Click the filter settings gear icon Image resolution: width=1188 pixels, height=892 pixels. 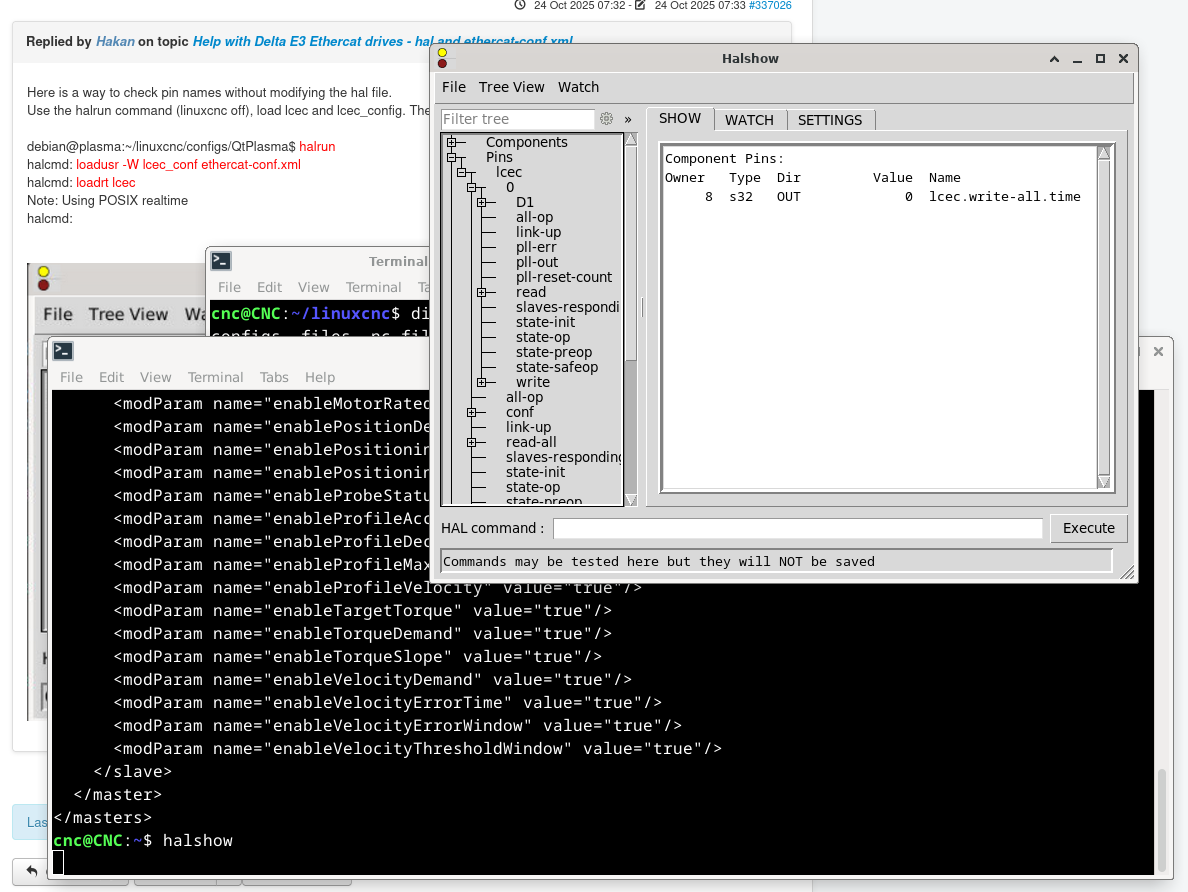pyautogui.click(x=606, y=119)
